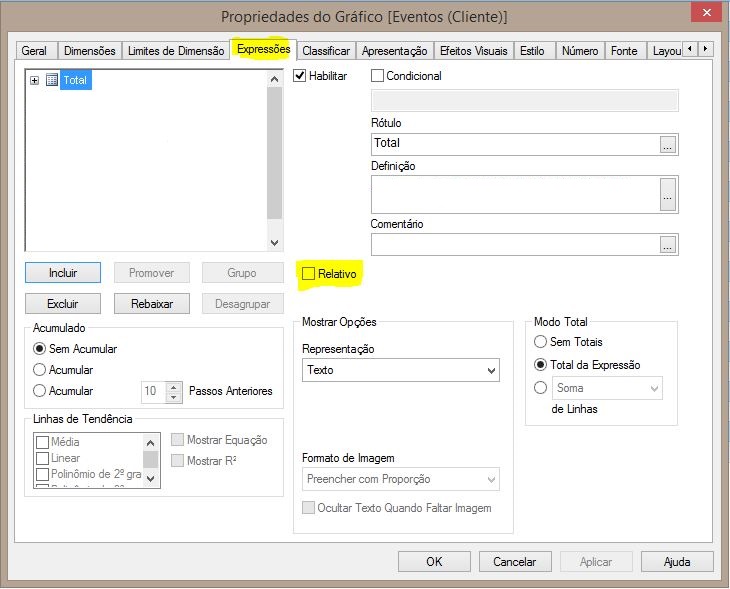Open the Definição expression editor ellipsis button
730x589 pixels.
pos(668,196)
